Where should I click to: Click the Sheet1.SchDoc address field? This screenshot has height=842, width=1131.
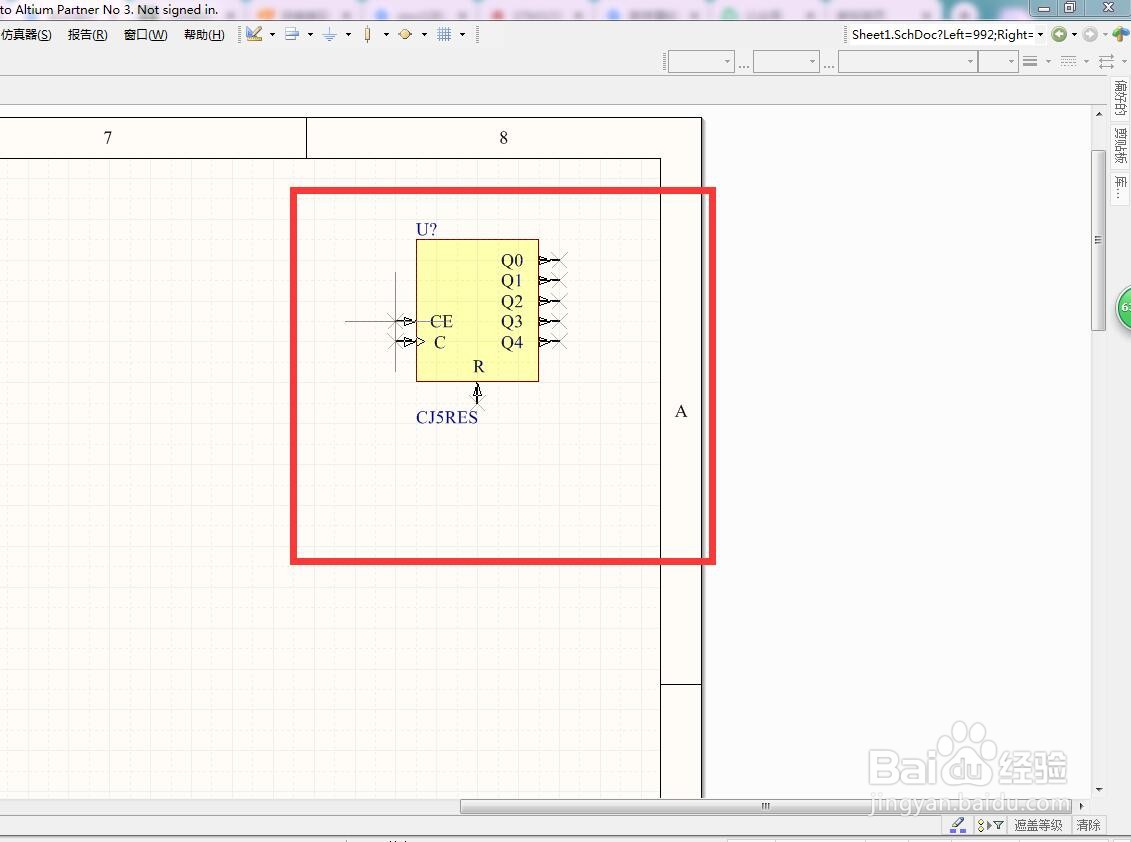coord(941,35)
